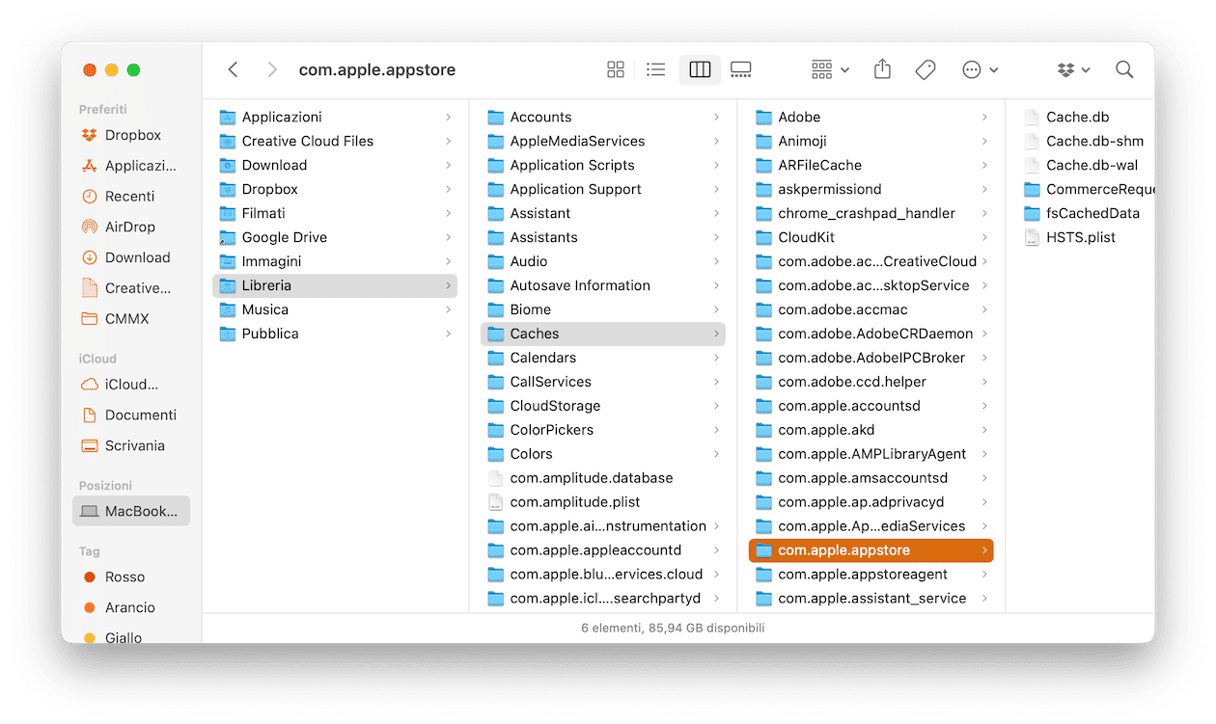Click the com.apple.appstore window title
Screen dimensions: 1216x724
pos(377,70)
